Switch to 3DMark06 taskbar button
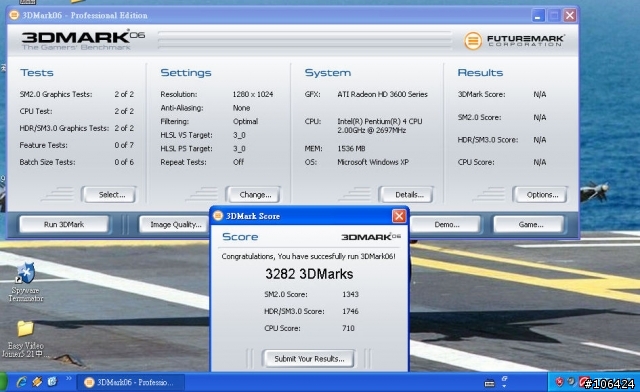Viewport: 640px width, 392px height. [x=131, y=383]
